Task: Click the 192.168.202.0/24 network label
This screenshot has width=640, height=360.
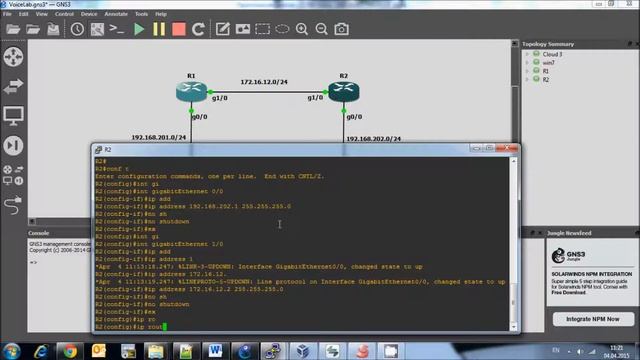Action: pos(373,139)
